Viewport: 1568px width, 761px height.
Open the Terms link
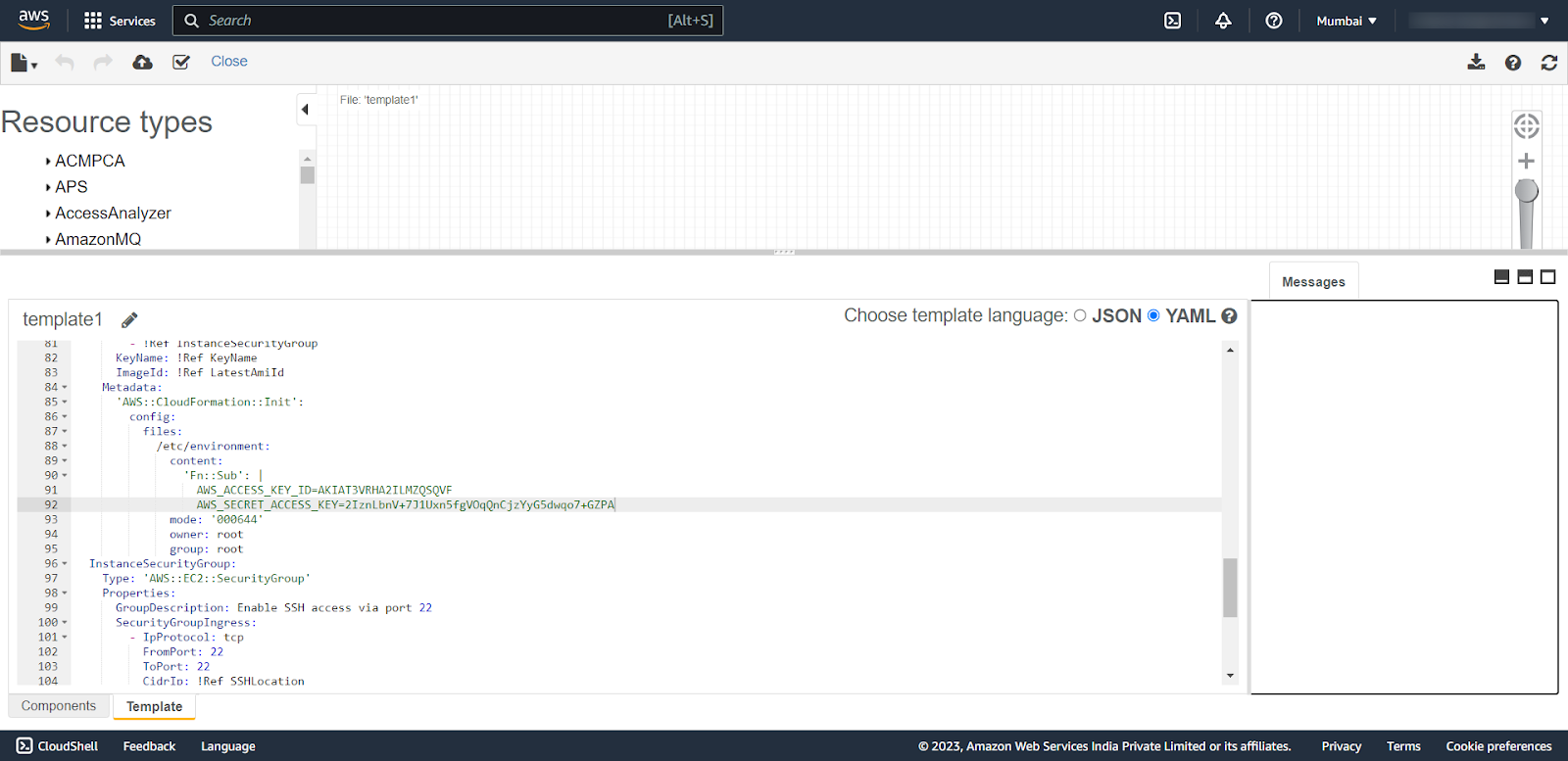click(1403, 746)
